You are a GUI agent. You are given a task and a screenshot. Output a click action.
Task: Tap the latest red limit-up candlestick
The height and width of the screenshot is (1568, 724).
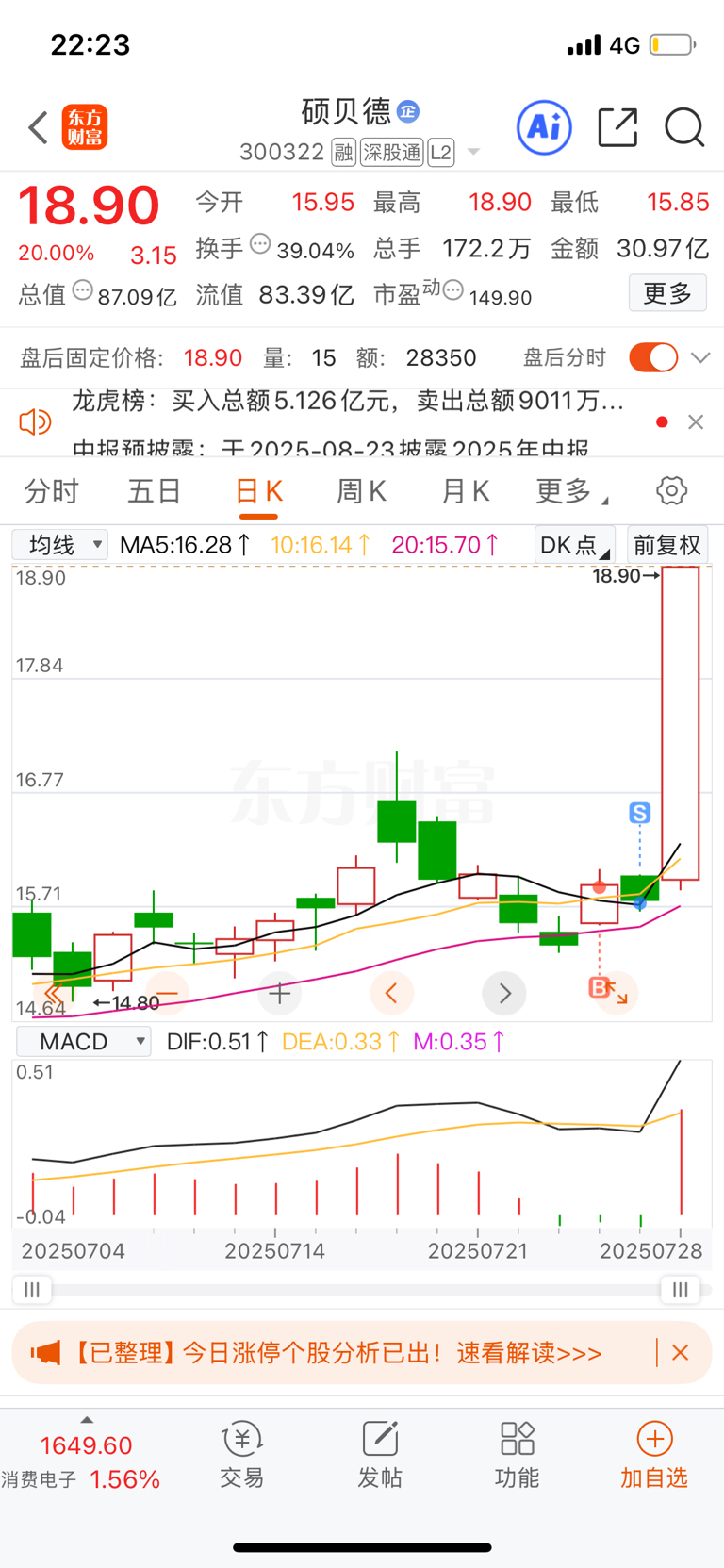click(681, 724)
